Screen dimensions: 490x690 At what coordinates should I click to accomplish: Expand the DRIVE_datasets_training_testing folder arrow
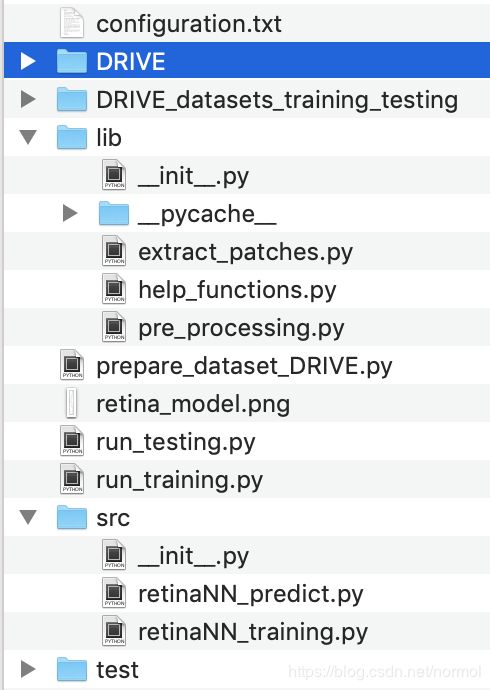coord(28,99)
